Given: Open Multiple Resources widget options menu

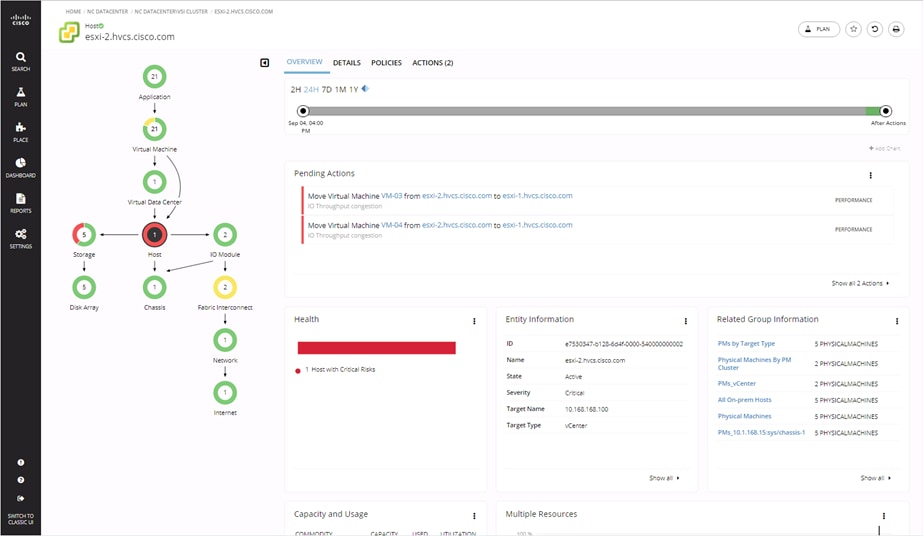Looking at the screenshot, I should (884, 516).
